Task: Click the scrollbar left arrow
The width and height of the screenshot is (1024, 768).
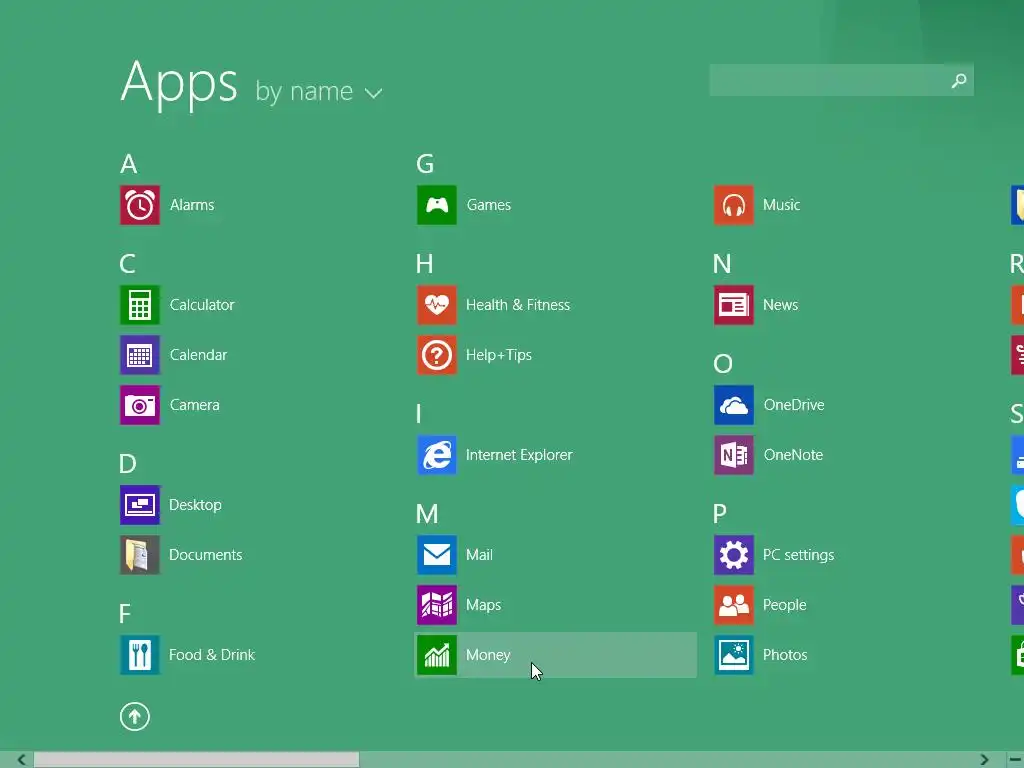Action: pos(22,760)
